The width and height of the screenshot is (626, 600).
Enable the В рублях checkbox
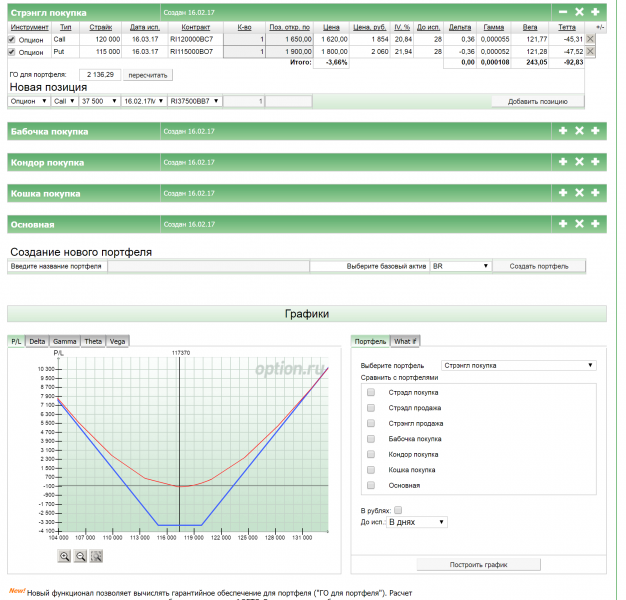[398, 510]
